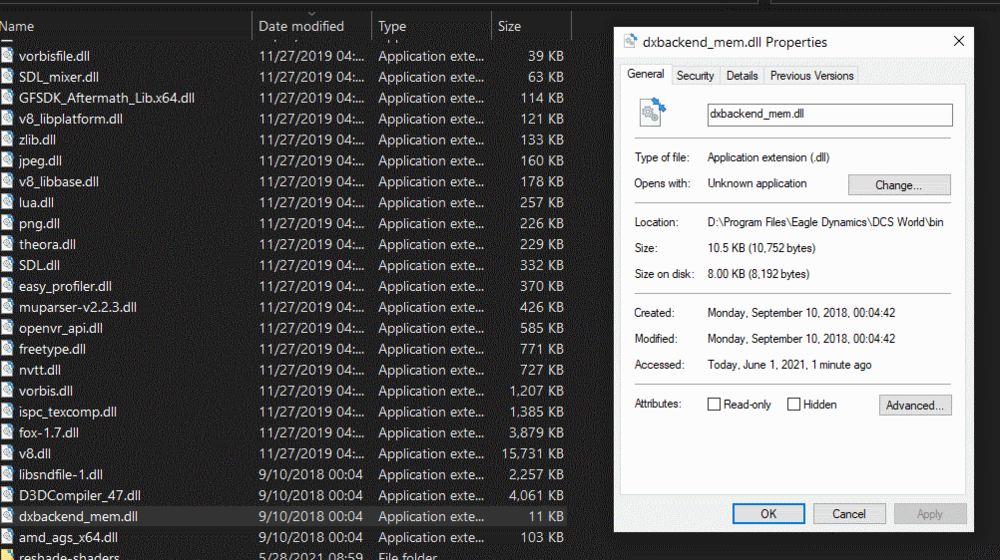The image size is (1000, 560).
Task: Enable the Read-only attribute checkbox
Action: [714, 404]
